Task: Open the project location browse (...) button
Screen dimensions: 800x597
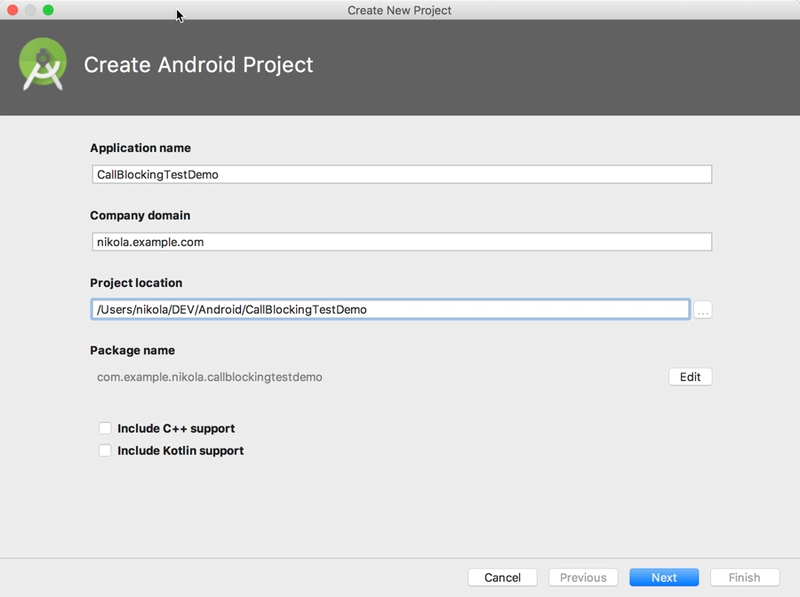Action: click(x=702, y=311)
